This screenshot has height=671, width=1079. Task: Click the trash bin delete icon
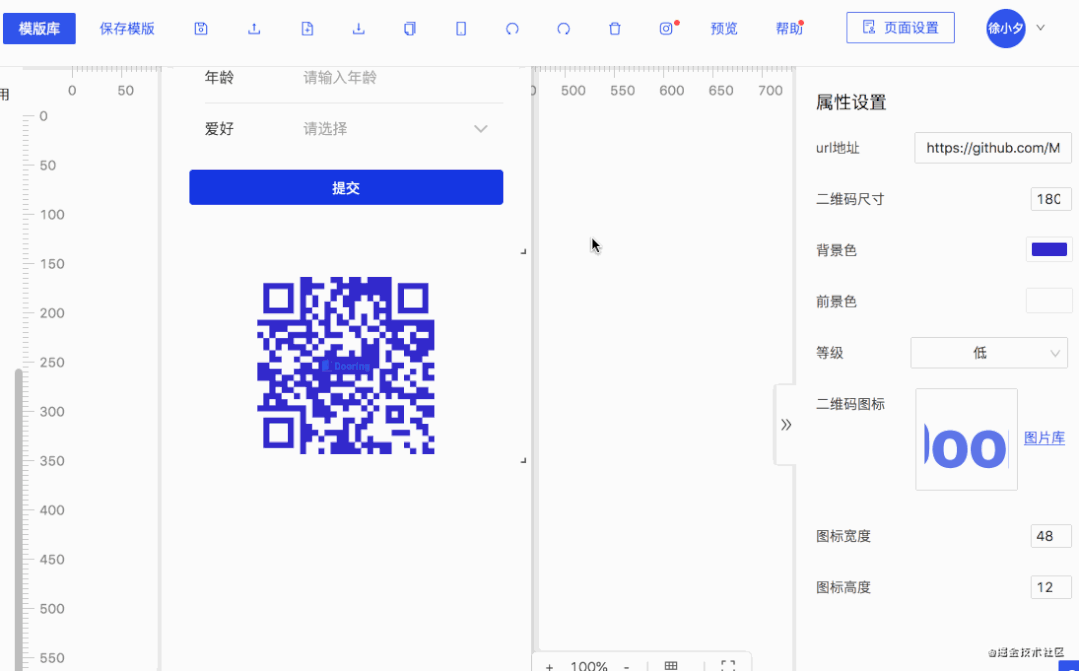pyautogui.click(x=615, y=28)
